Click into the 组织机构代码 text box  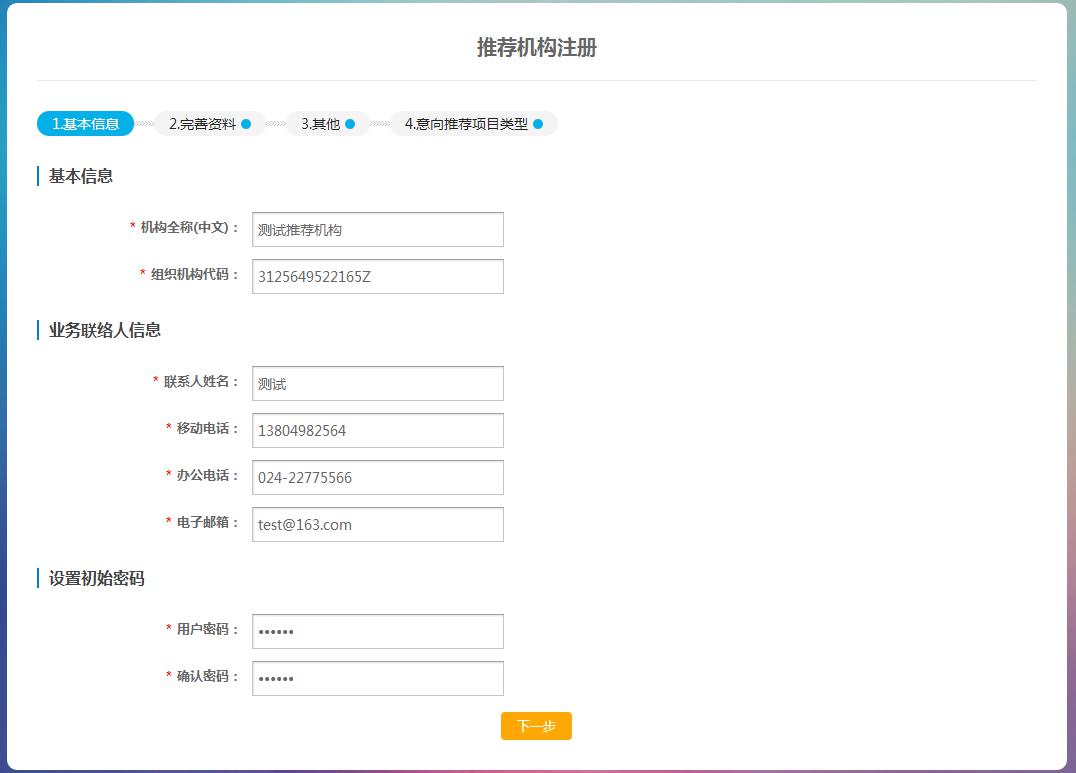(377, 277)
